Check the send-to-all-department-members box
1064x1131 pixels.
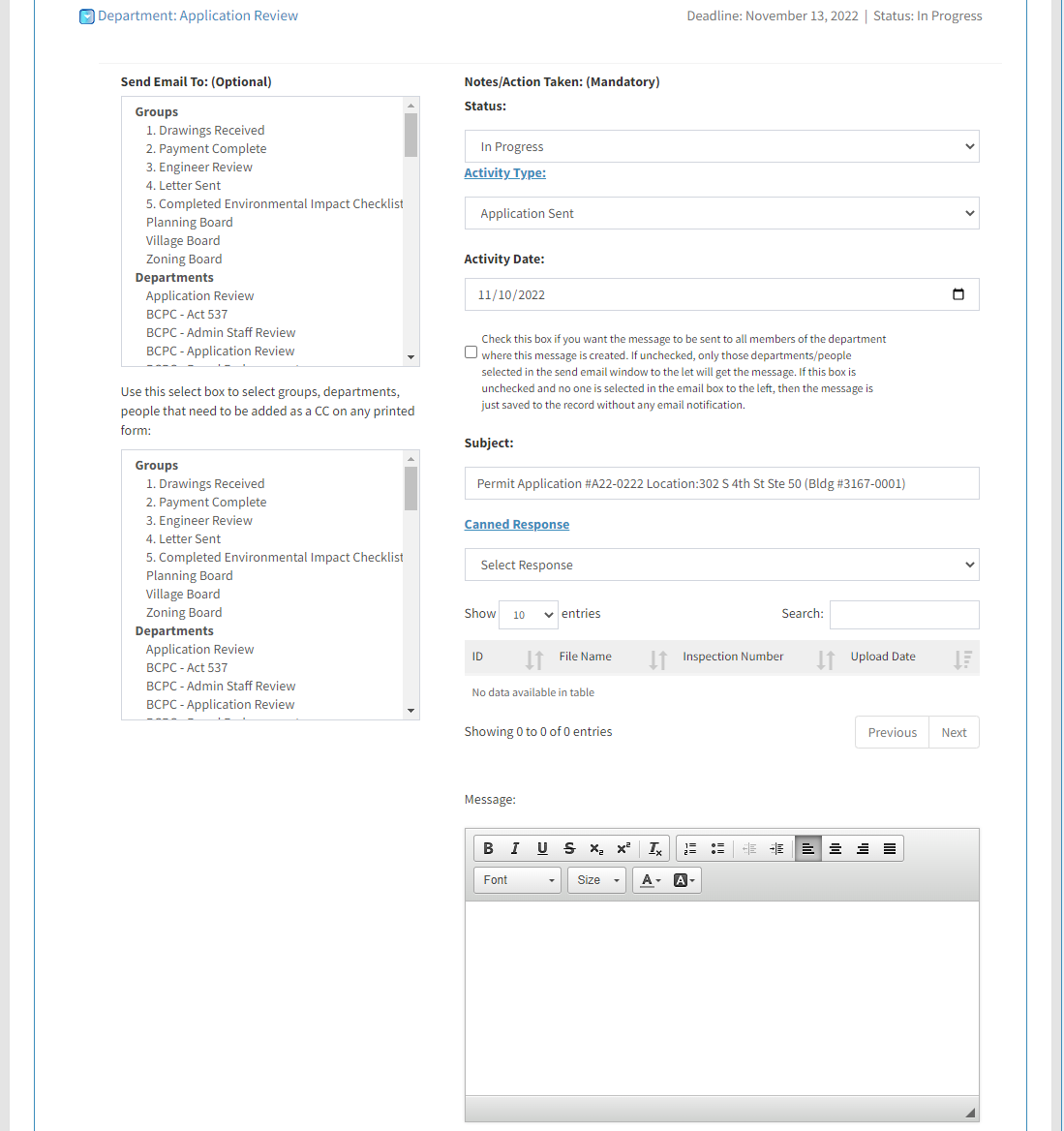click(471, 352)
